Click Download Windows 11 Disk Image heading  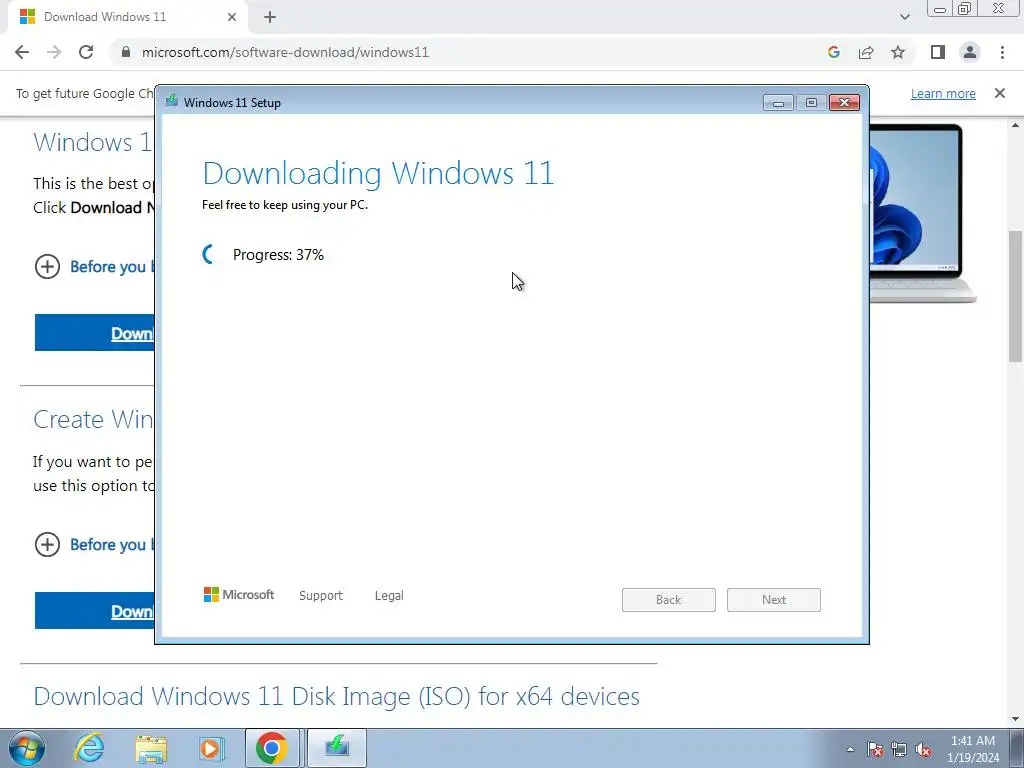point(336,697)
